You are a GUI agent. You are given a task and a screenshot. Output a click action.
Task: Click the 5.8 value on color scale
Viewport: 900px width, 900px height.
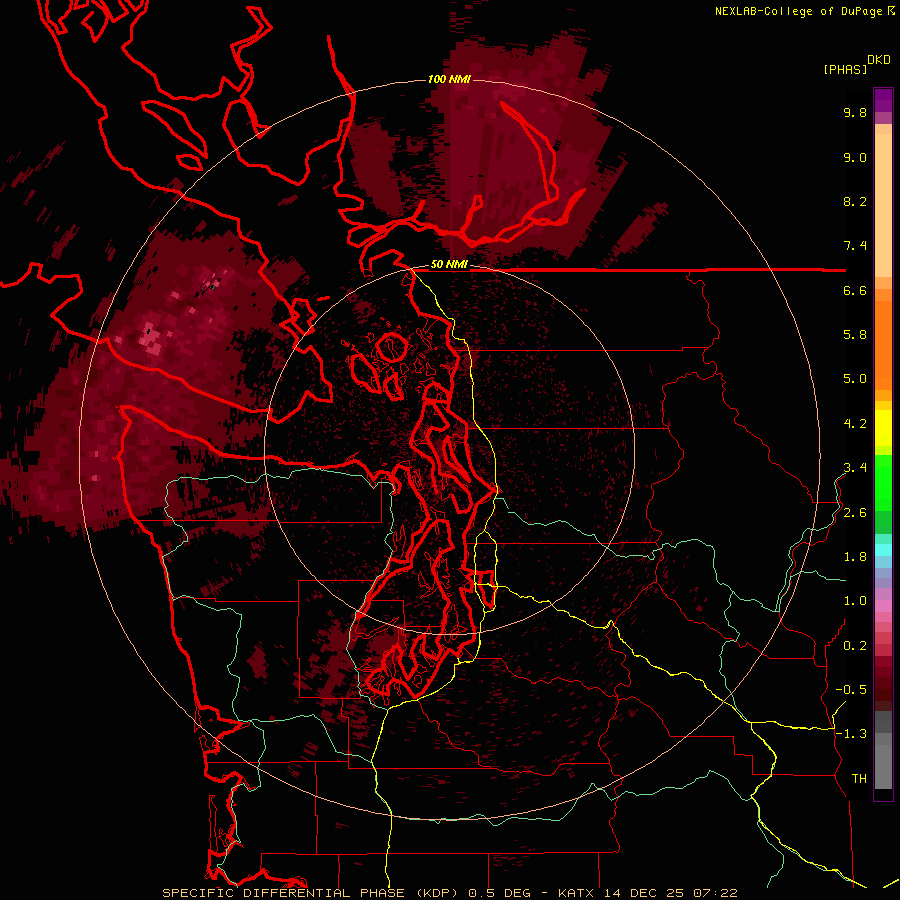coord(855,335)
